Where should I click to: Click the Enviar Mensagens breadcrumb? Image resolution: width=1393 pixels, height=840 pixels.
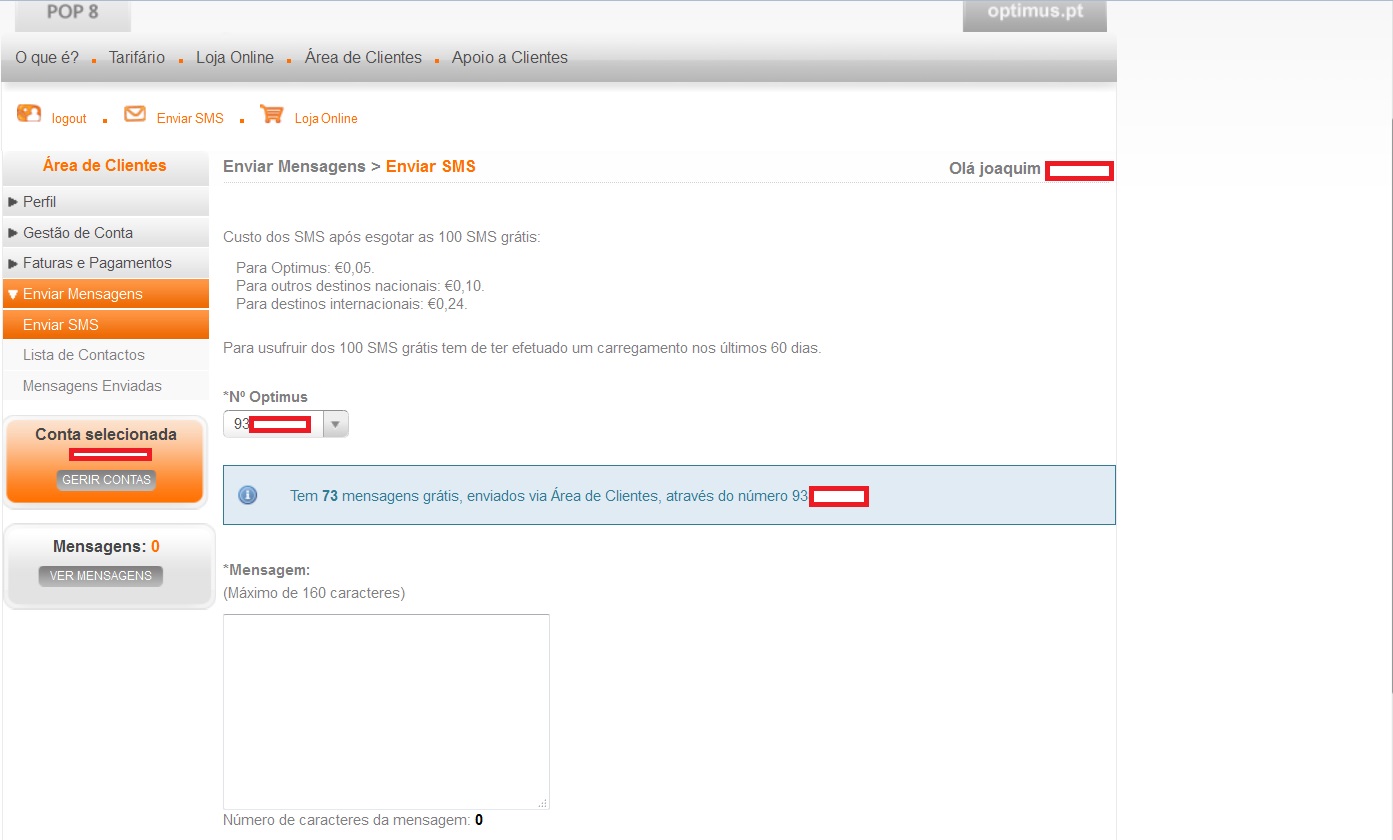tap(294, 167)
